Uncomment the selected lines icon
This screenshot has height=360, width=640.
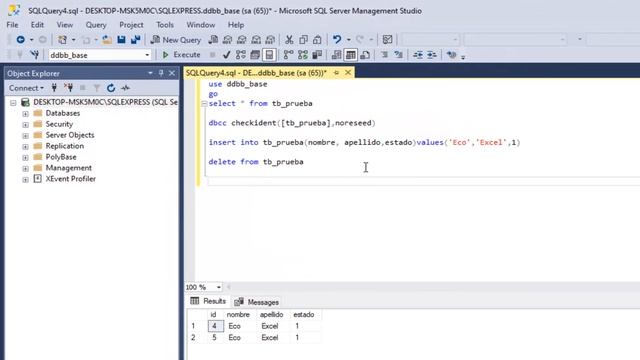point(398,55)
